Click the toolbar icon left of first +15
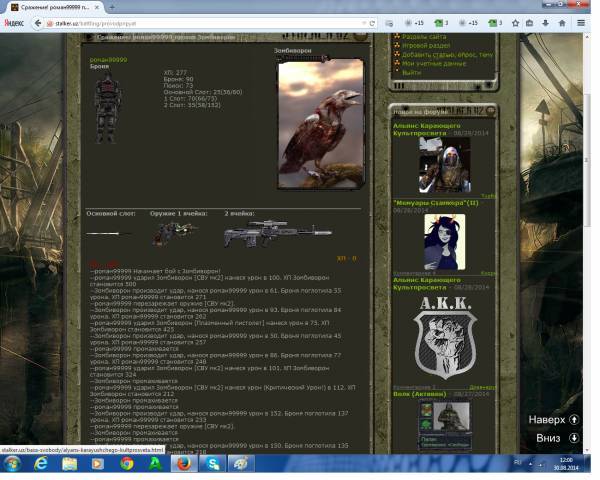 389,23
